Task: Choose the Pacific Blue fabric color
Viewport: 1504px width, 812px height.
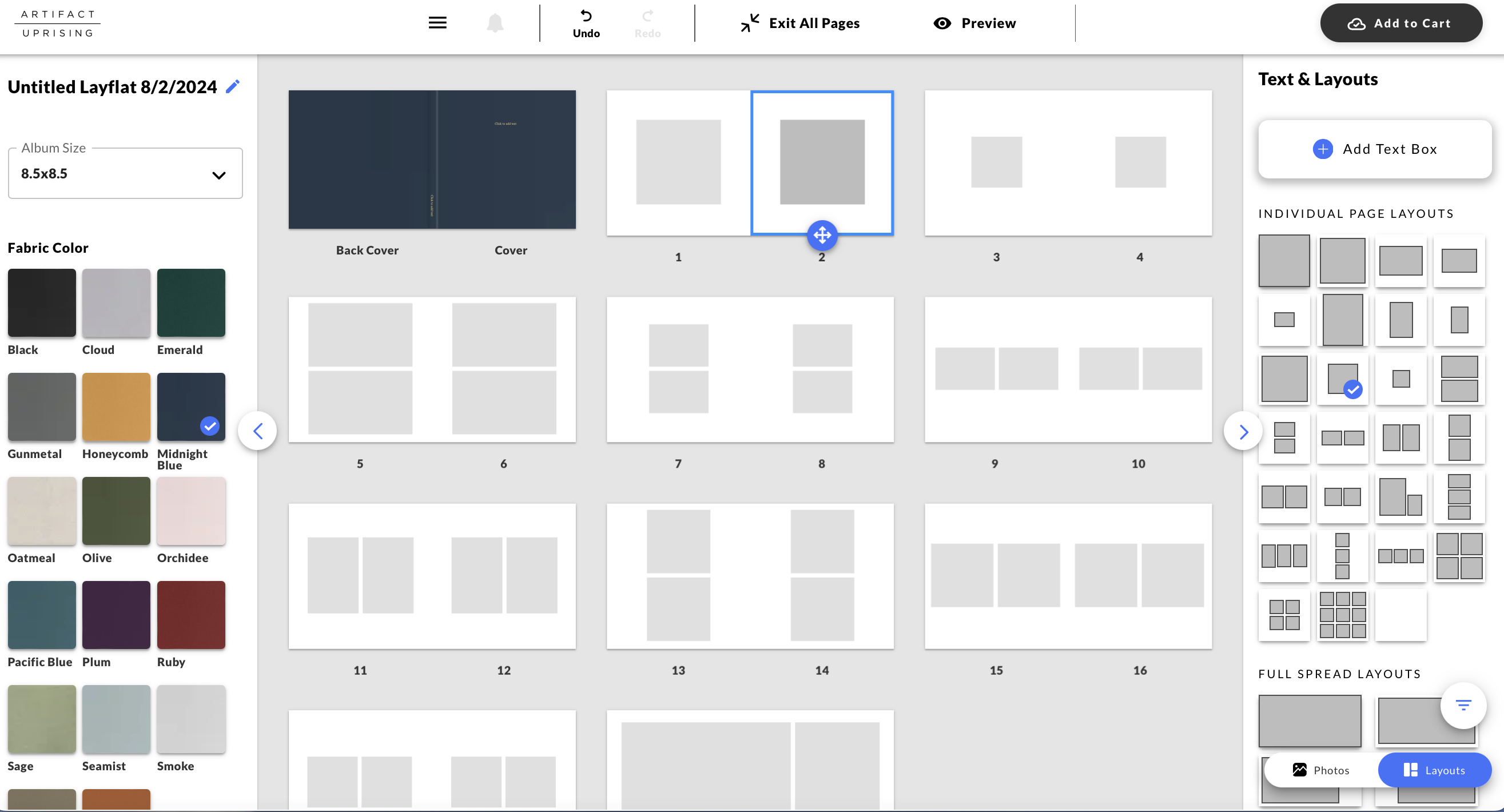Action: pos(41,614)
